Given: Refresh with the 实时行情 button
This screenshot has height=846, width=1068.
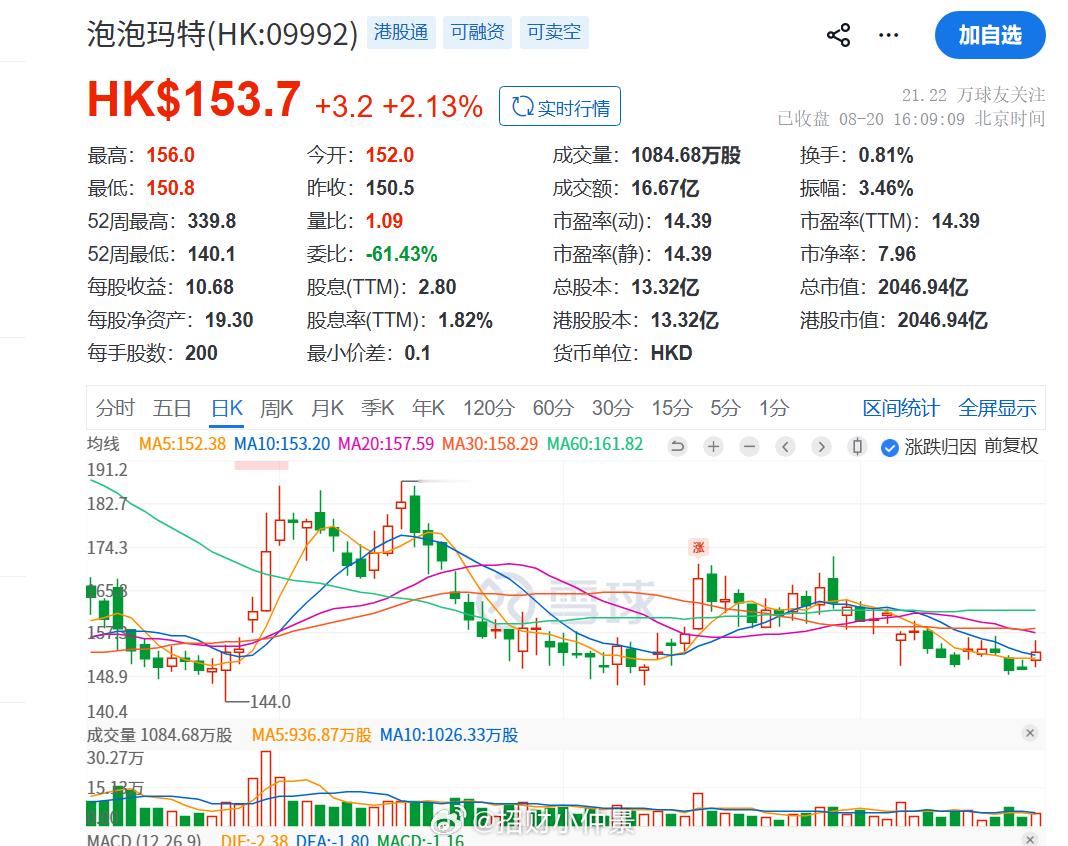Looking at the screenshot, I should coord(560,106).
